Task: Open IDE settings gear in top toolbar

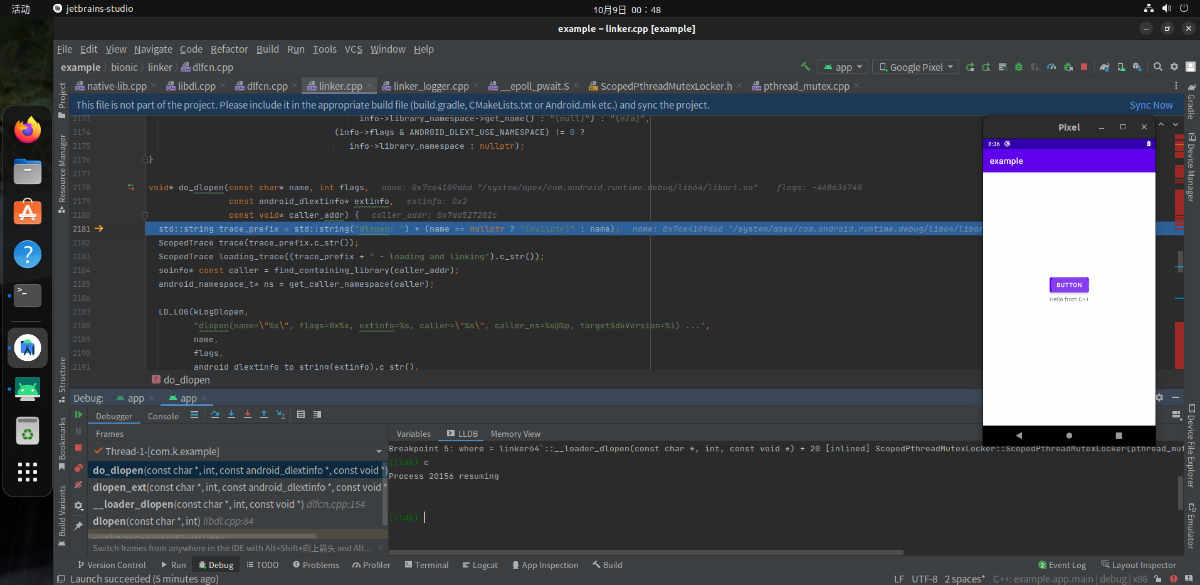Action: (1174, 67)
